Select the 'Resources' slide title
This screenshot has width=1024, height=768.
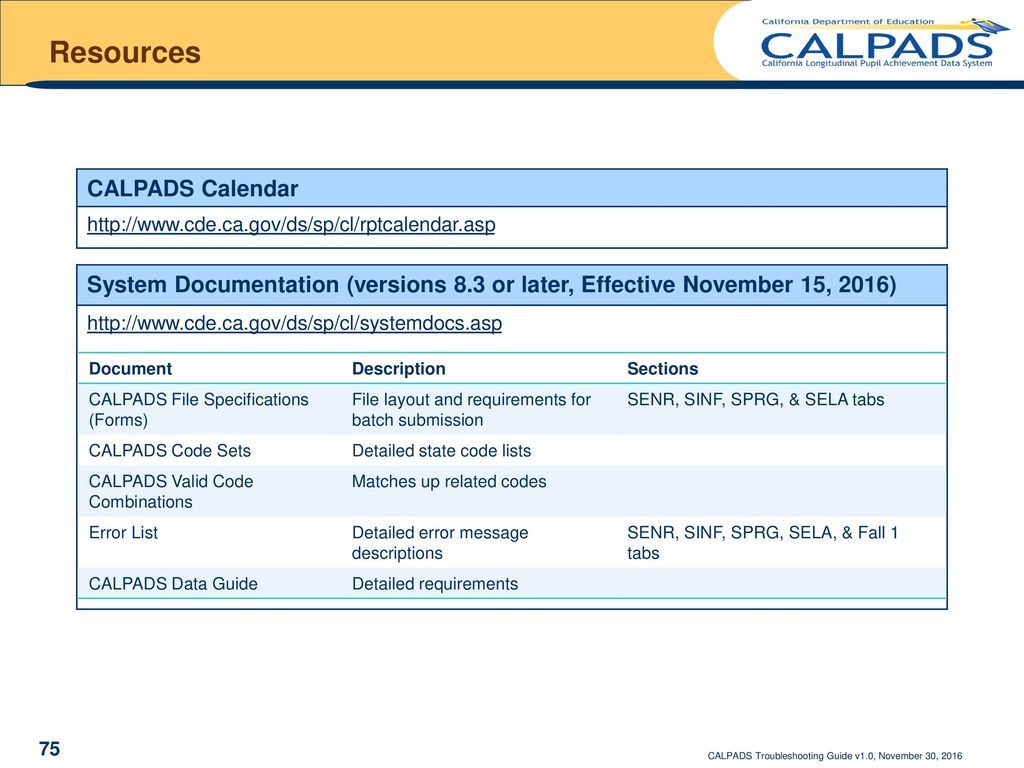point(125,52)
